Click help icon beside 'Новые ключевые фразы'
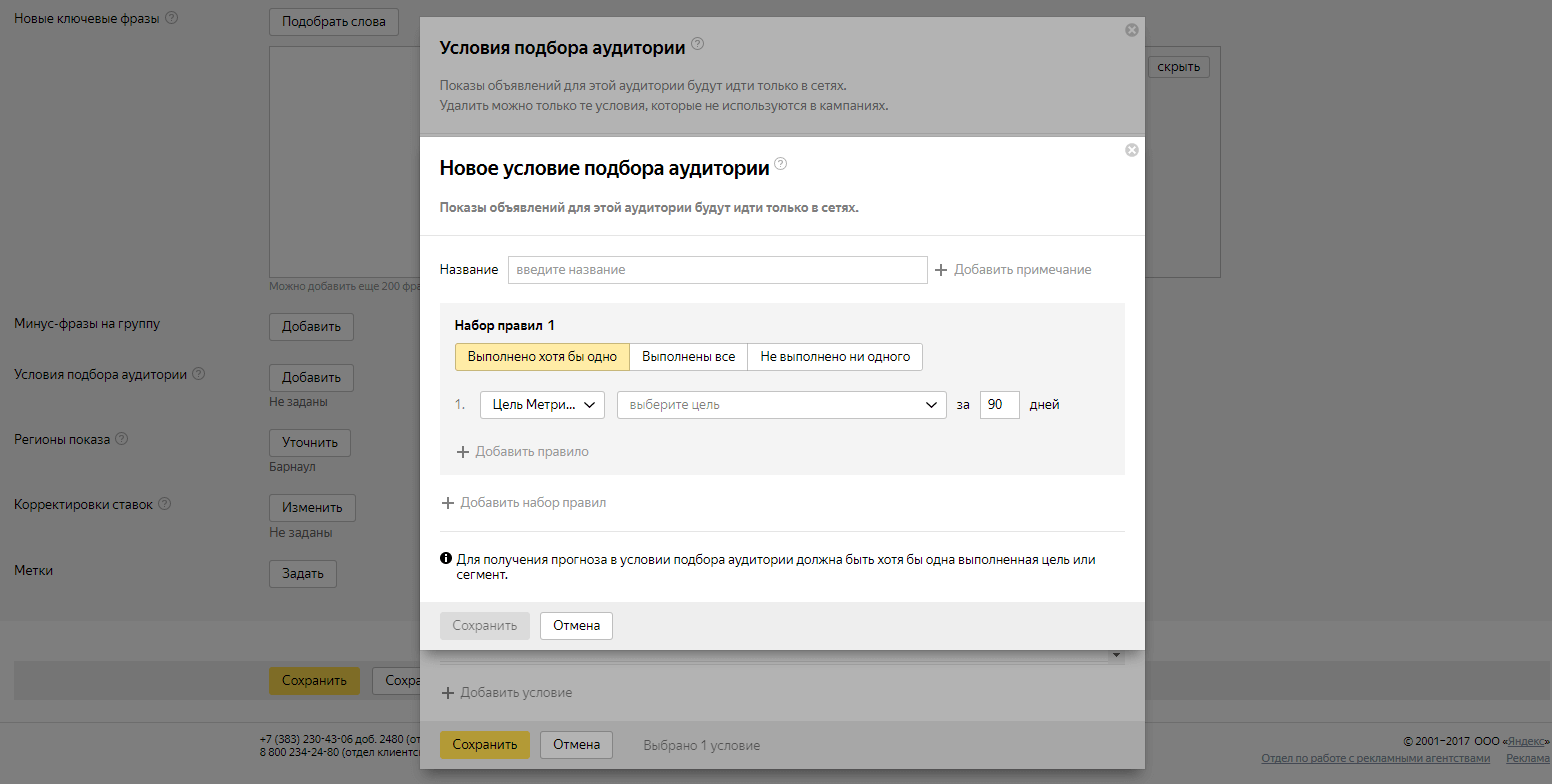 tap(171, 18)
